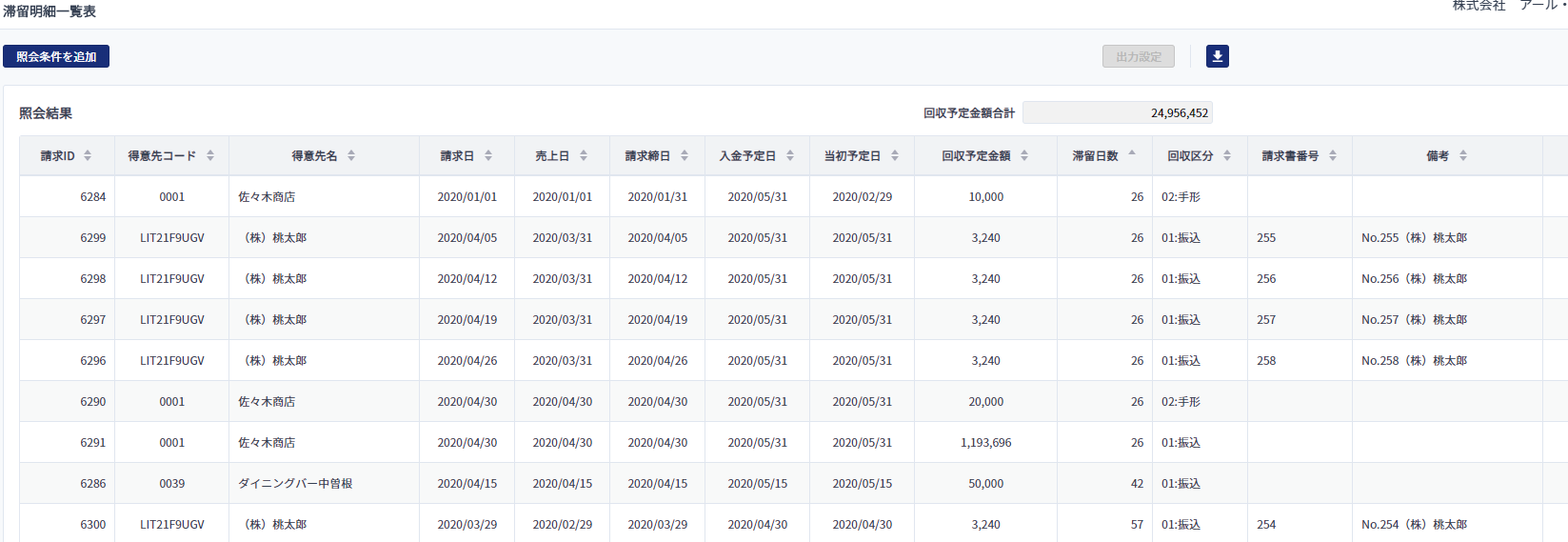1568x542 pixels.
Task: Select the row with 請求ID 6300
Action: point(794,523)
